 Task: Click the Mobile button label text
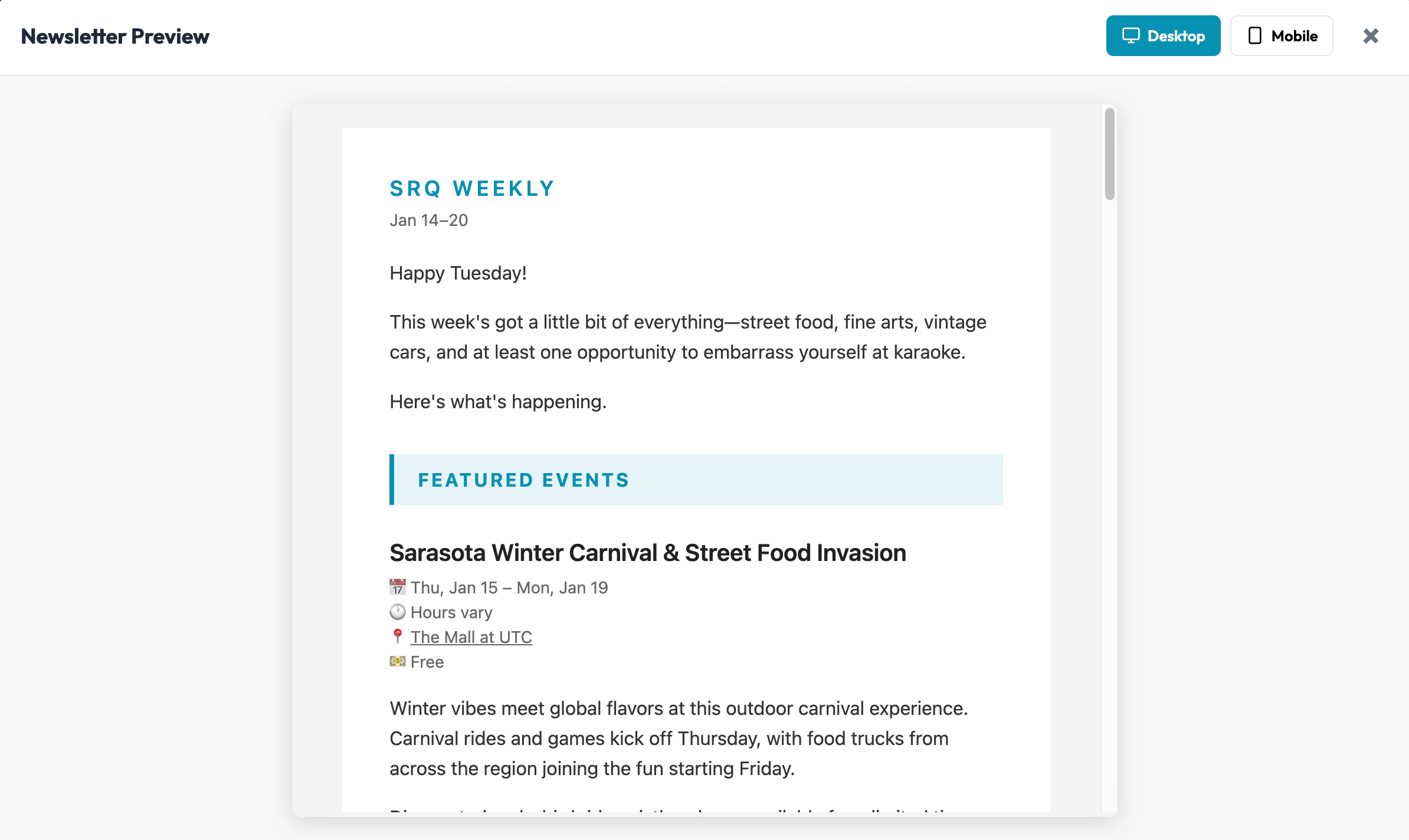[x=1295, y=35]
